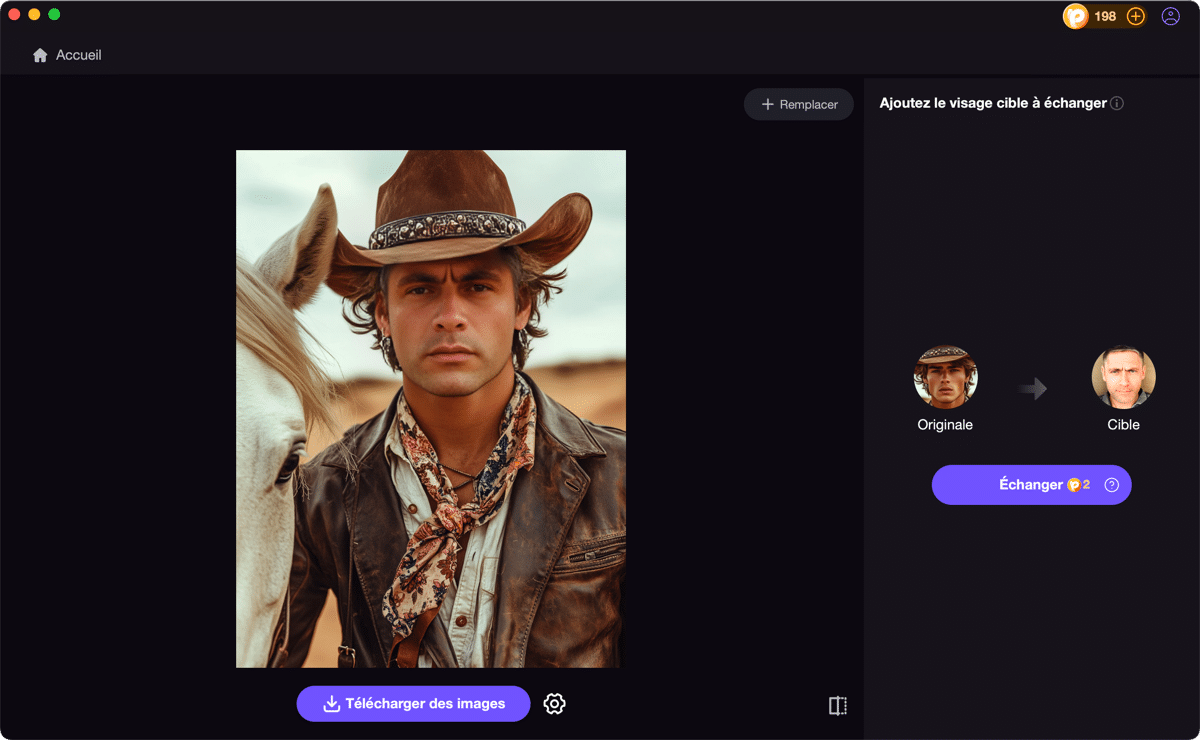1200x740 pixels.
Task: Click the green macOS fullscreen window button
Action: tap(54, 14)
